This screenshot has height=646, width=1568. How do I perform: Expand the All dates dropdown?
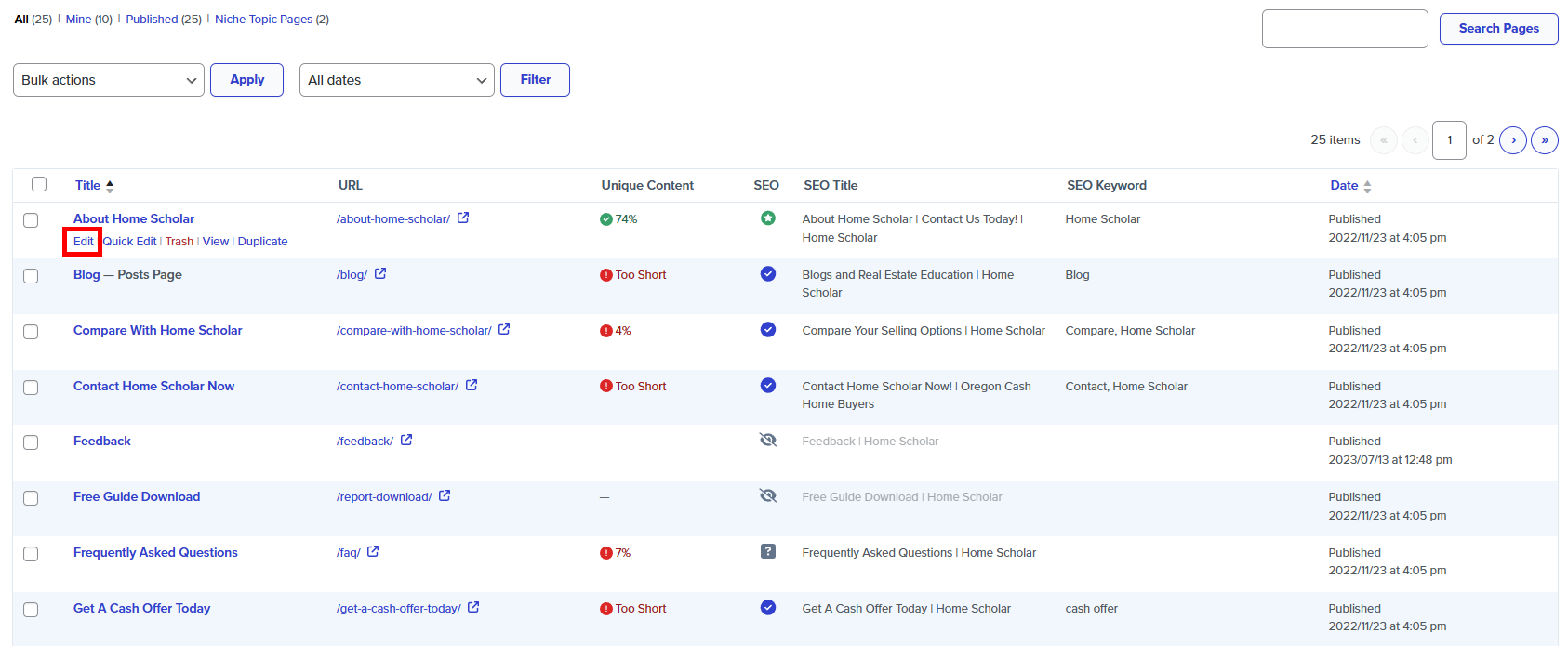coord(397,80)
